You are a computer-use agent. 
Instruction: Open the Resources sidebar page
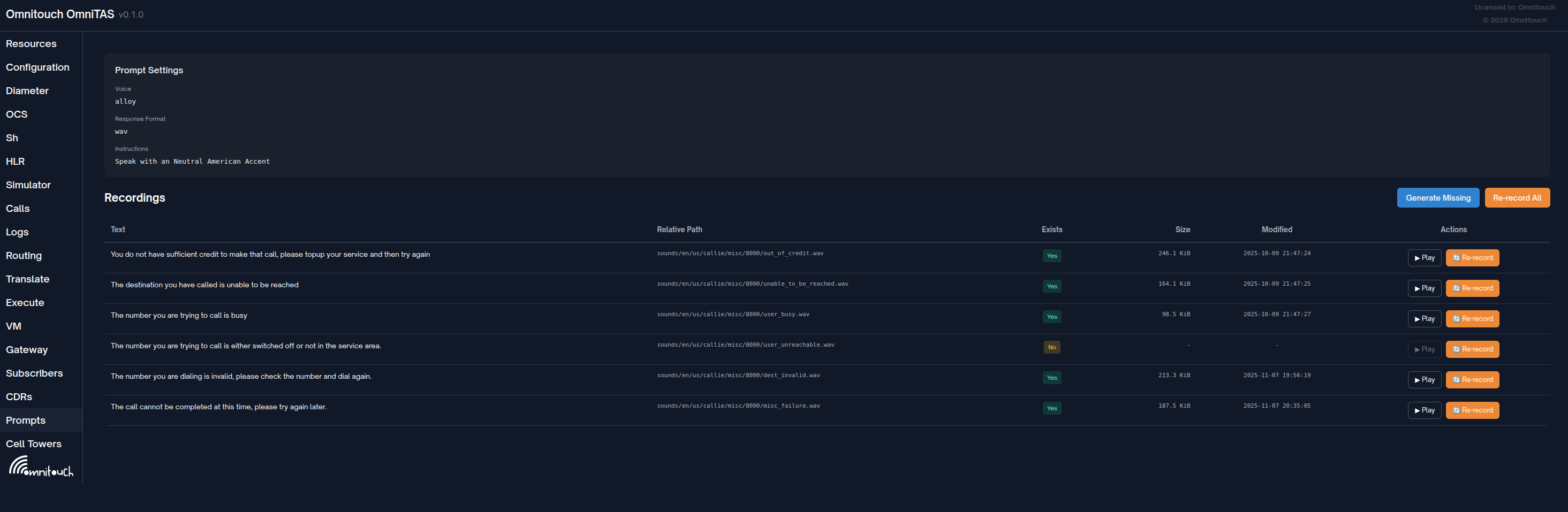(x=31, y=44)
